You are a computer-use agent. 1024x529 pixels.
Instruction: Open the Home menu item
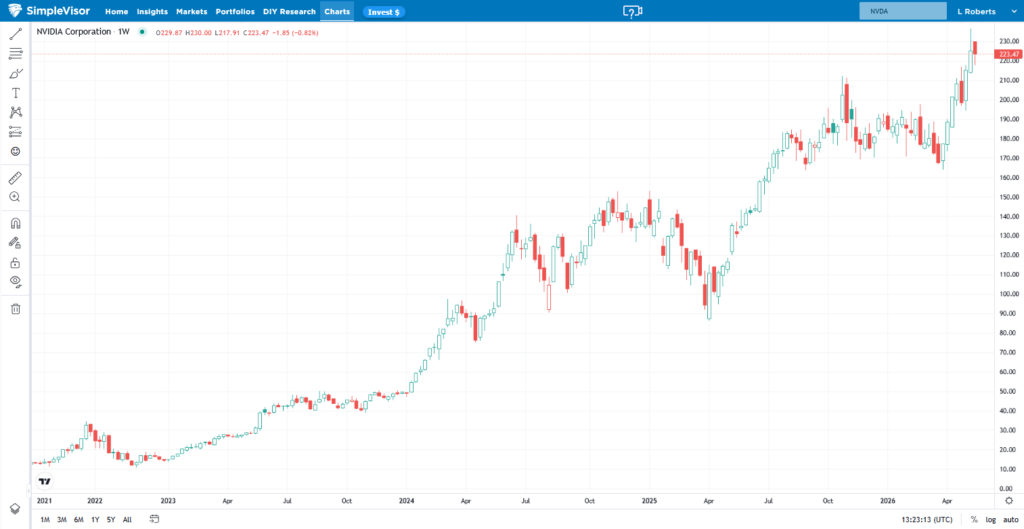point(116,12)
